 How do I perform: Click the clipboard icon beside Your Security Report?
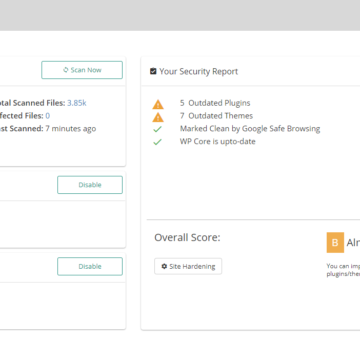[153, 71]
